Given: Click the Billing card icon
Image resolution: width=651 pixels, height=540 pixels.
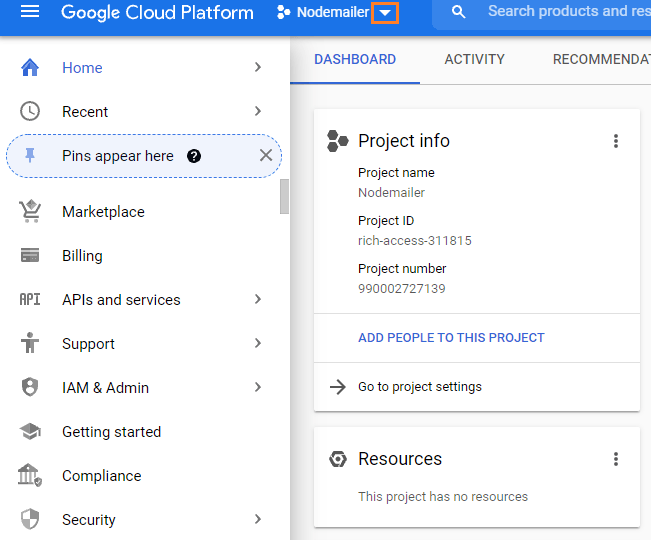Looking at the screenshot, I should coord(30,255).
